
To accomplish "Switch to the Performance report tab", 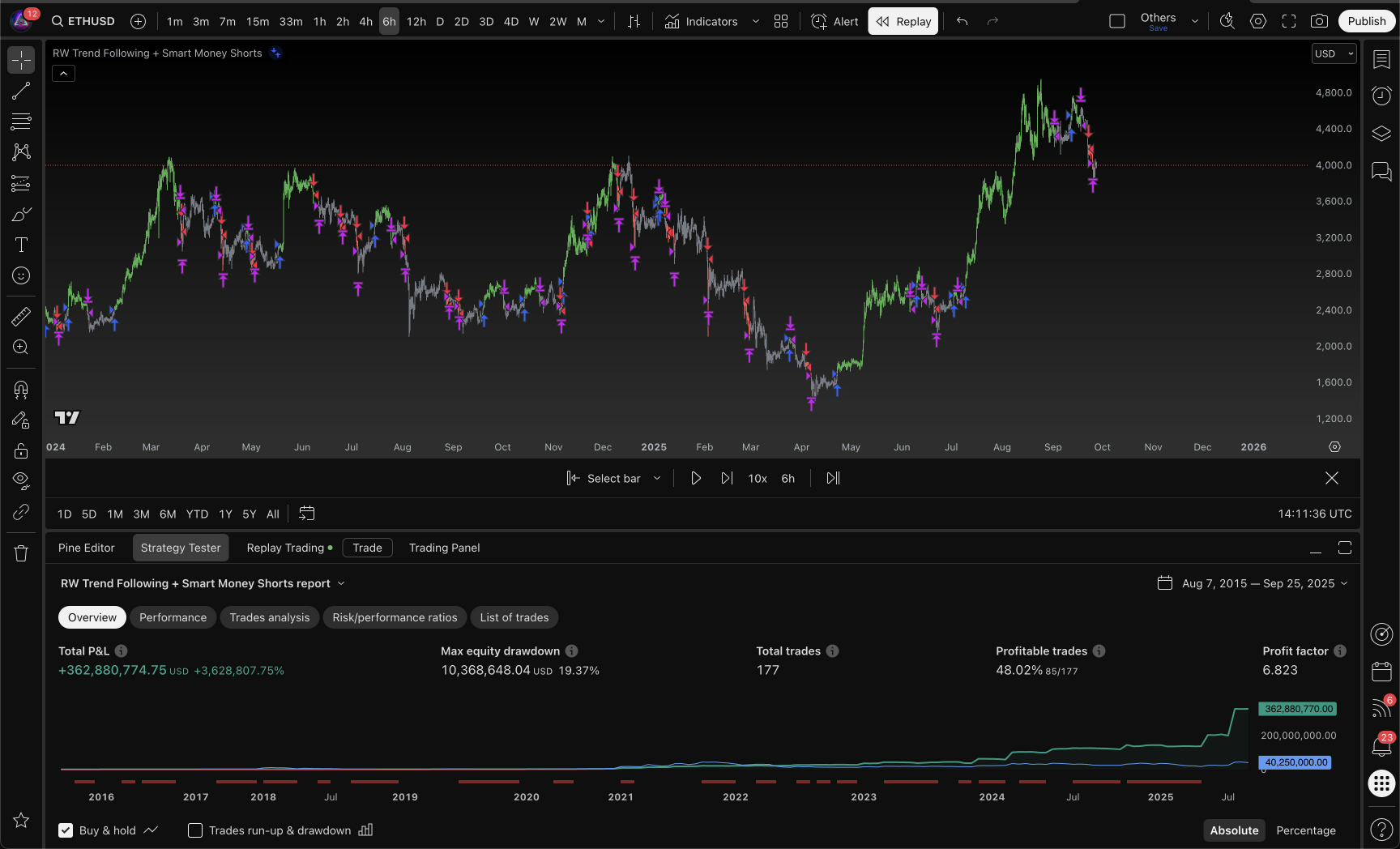I will pos(173,617).
